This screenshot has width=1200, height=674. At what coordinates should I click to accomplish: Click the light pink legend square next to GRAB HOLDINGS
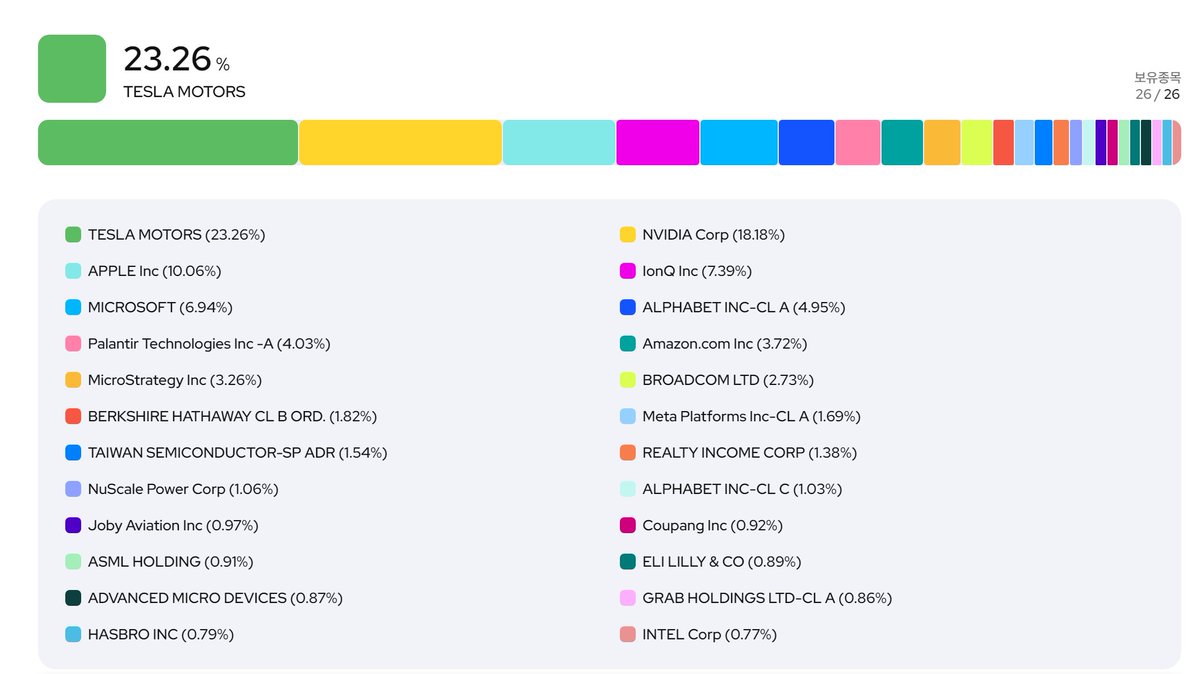pos(628,598)
